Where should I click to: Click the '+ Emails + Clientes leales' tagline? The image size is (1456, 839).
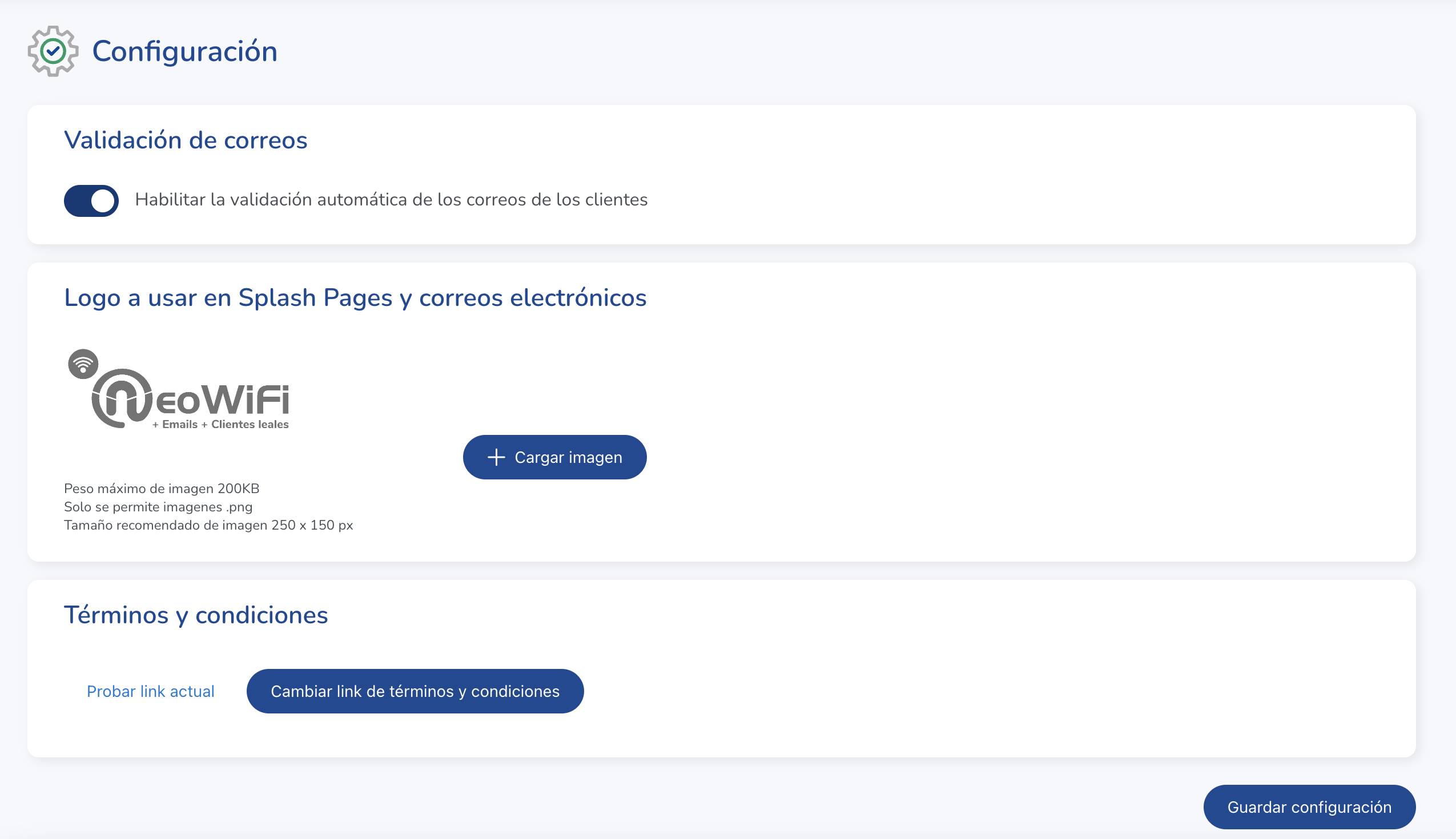click(x=220, y=425)
